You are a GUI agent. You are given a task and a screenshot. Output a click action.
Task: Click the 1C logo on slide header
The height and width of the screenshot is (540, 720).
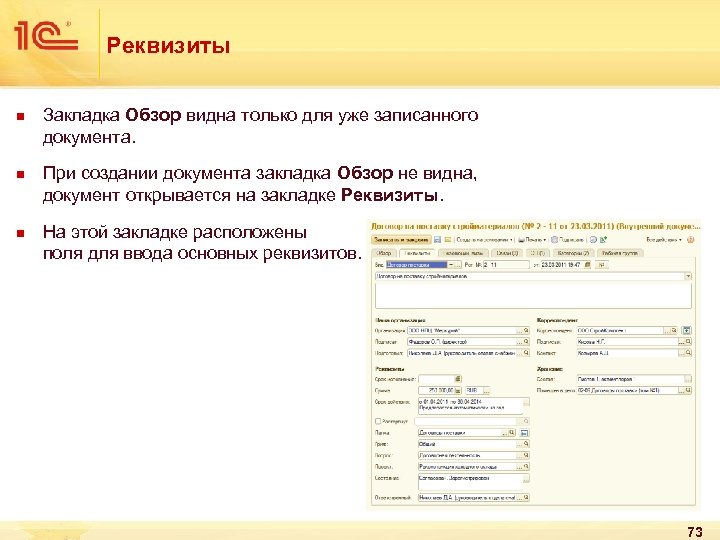(46, 35)
